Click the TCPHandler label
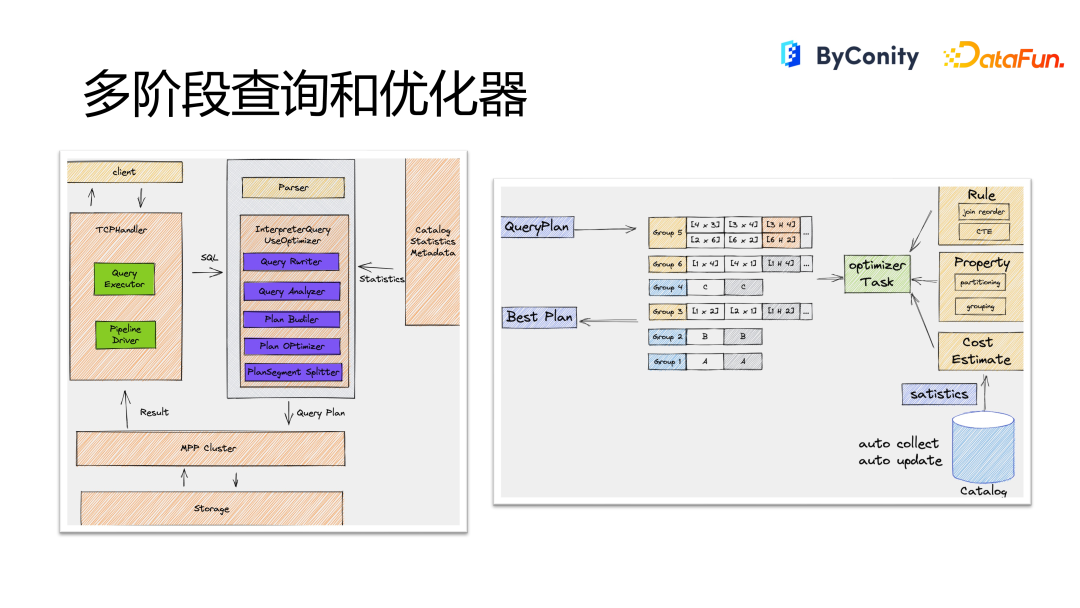The height and width of the screenshot is (608, 1080). click(121, 229)
